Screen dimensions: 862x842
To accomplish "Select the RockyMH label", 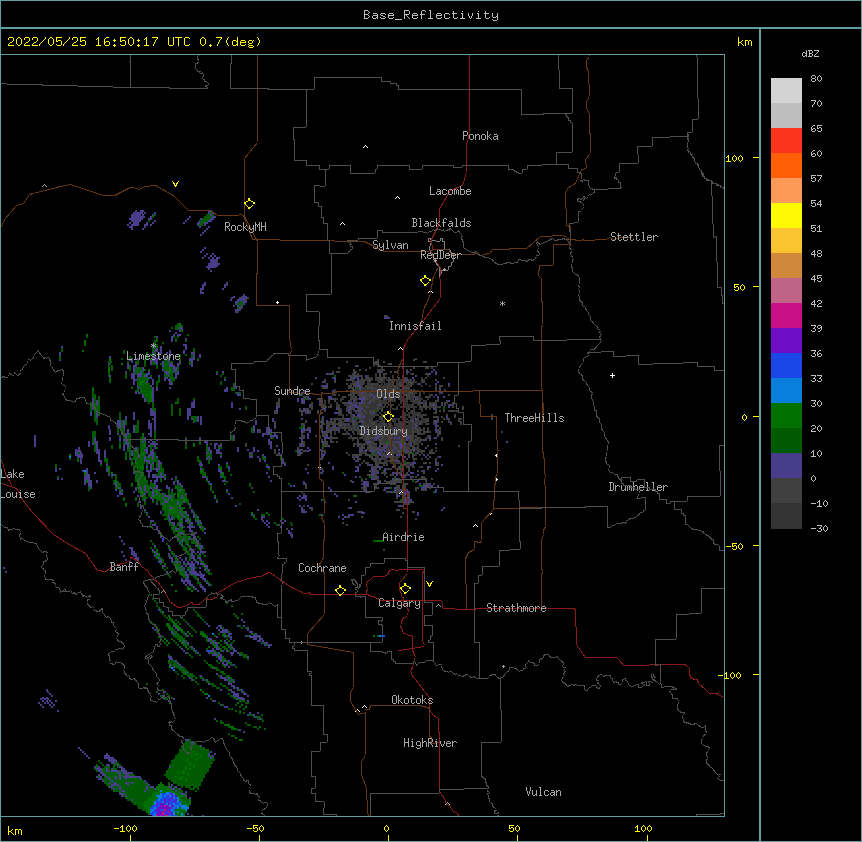I will 245,227.
